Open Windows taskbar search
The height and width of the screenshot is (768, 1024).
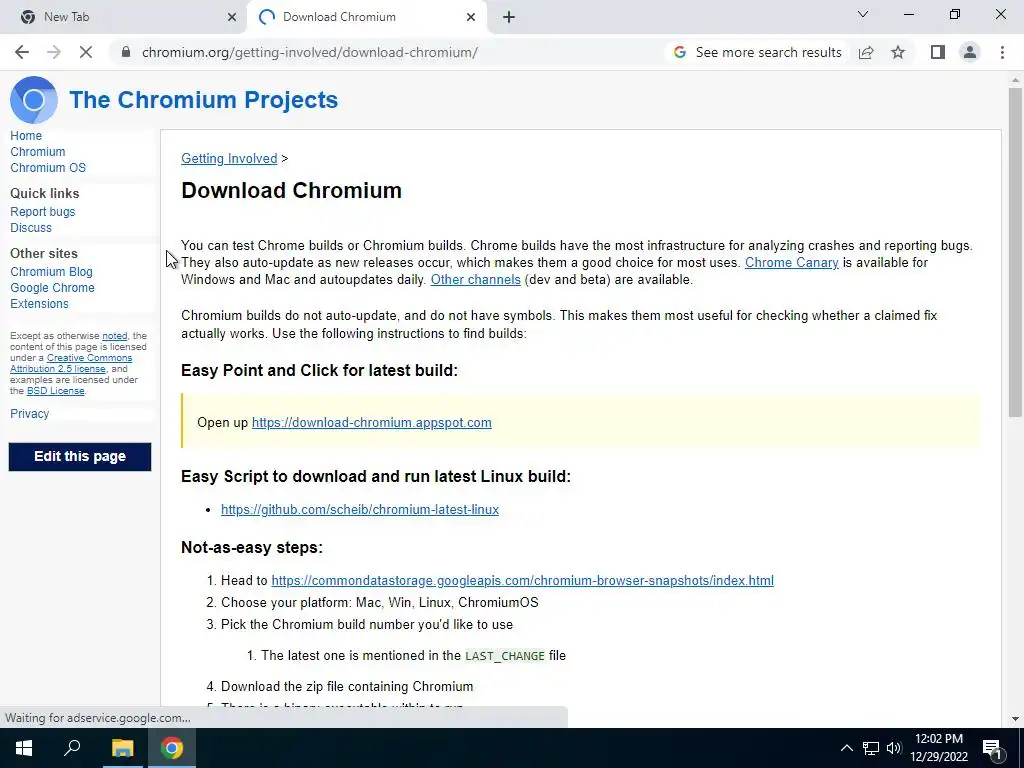pyautogui.click(x=72, y=748)
